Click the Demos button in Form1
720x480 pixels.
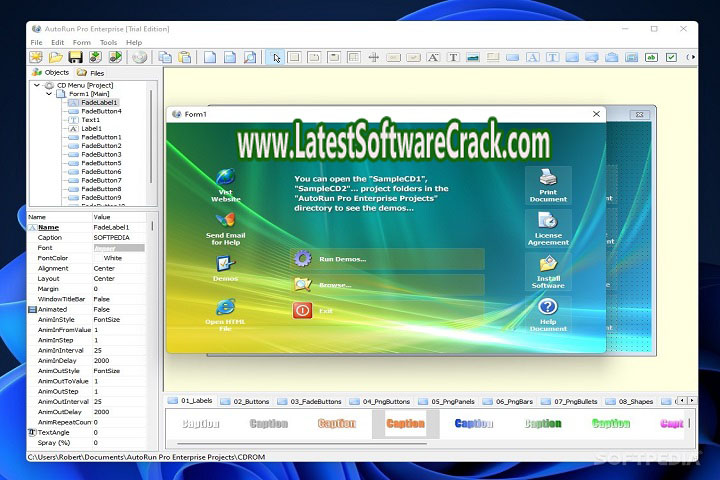tap(225, 268)
